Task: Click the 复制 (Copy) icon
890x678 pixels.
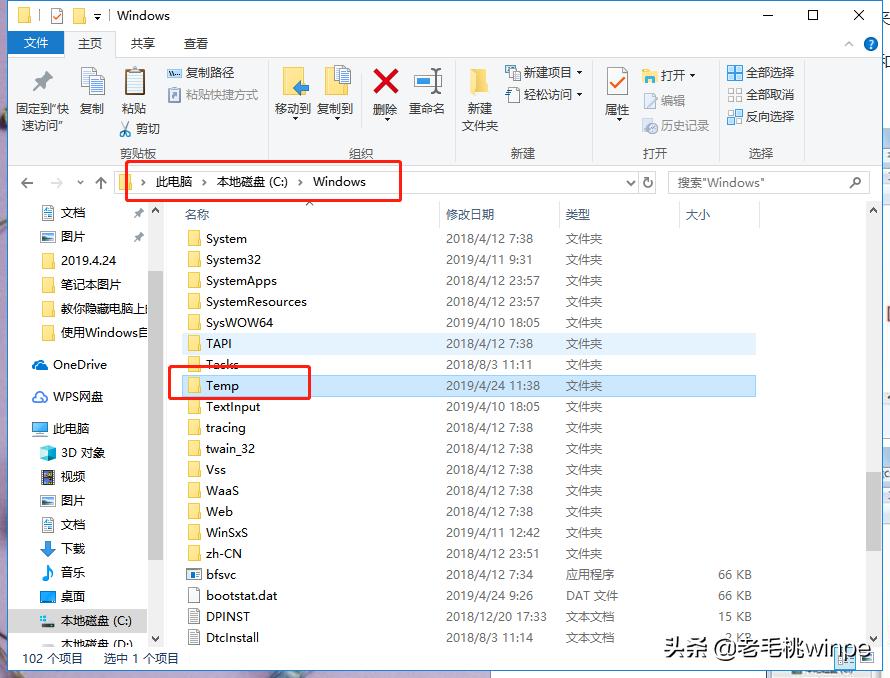Action: pyautogui.click(x=91, y=88)
